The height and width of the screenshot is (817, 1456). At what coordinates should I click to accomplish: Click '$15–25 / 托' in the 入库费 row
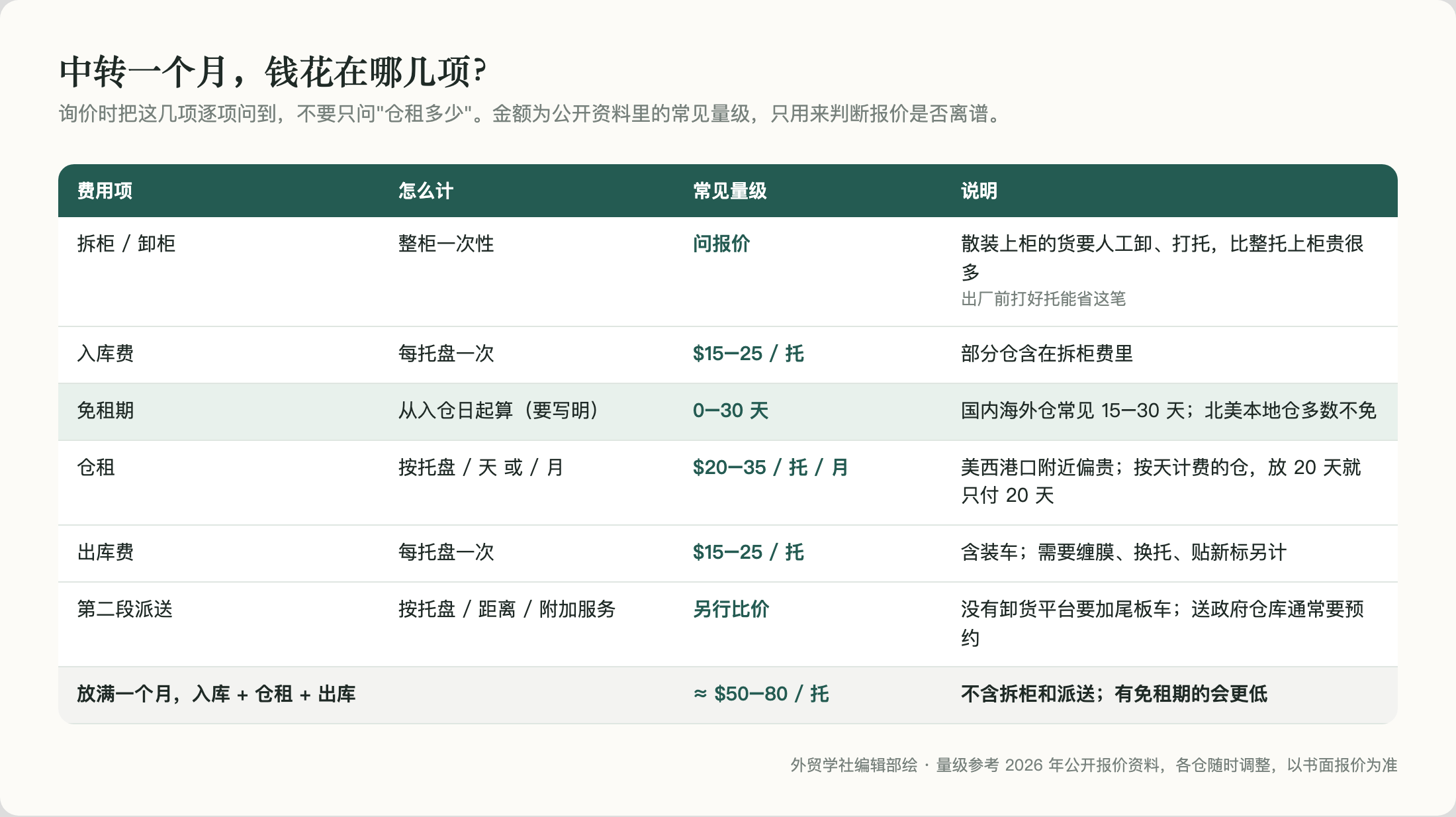click(748, 354)
